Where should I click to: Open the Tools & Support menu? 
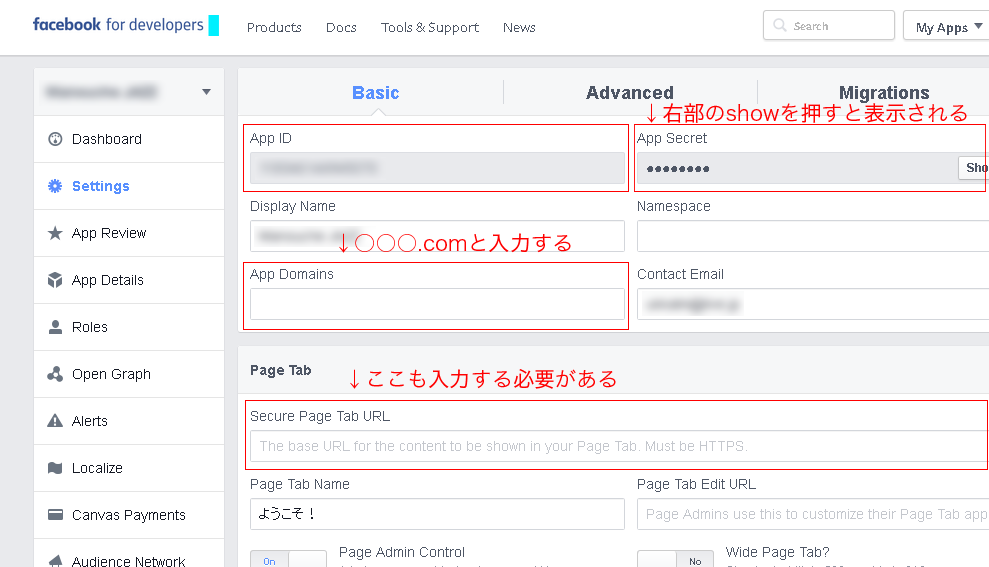pyautogui.click(x=430, y=27)
